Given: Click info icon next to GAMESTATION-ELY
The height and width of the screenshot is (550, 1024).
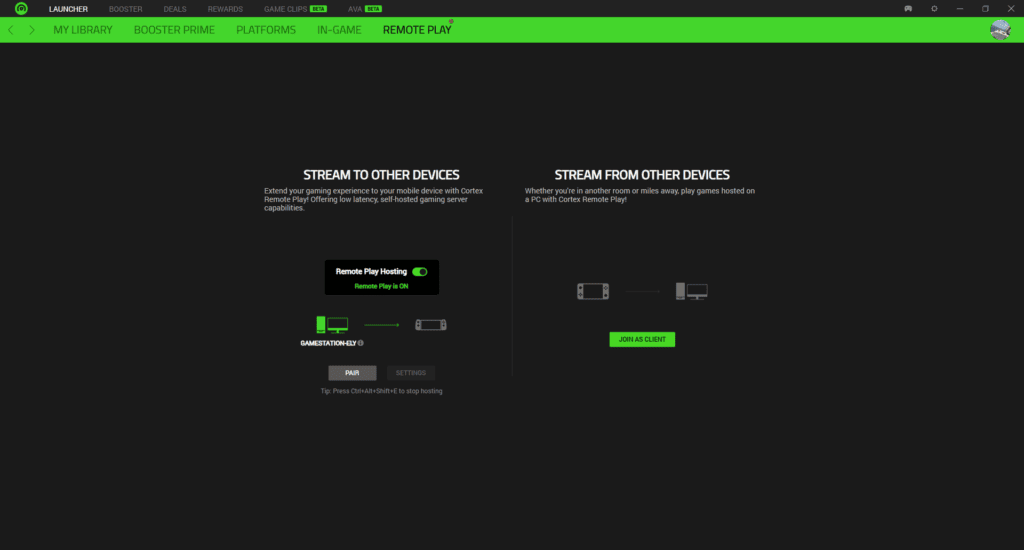Looking at the screenshot, I should click(361, 343).
